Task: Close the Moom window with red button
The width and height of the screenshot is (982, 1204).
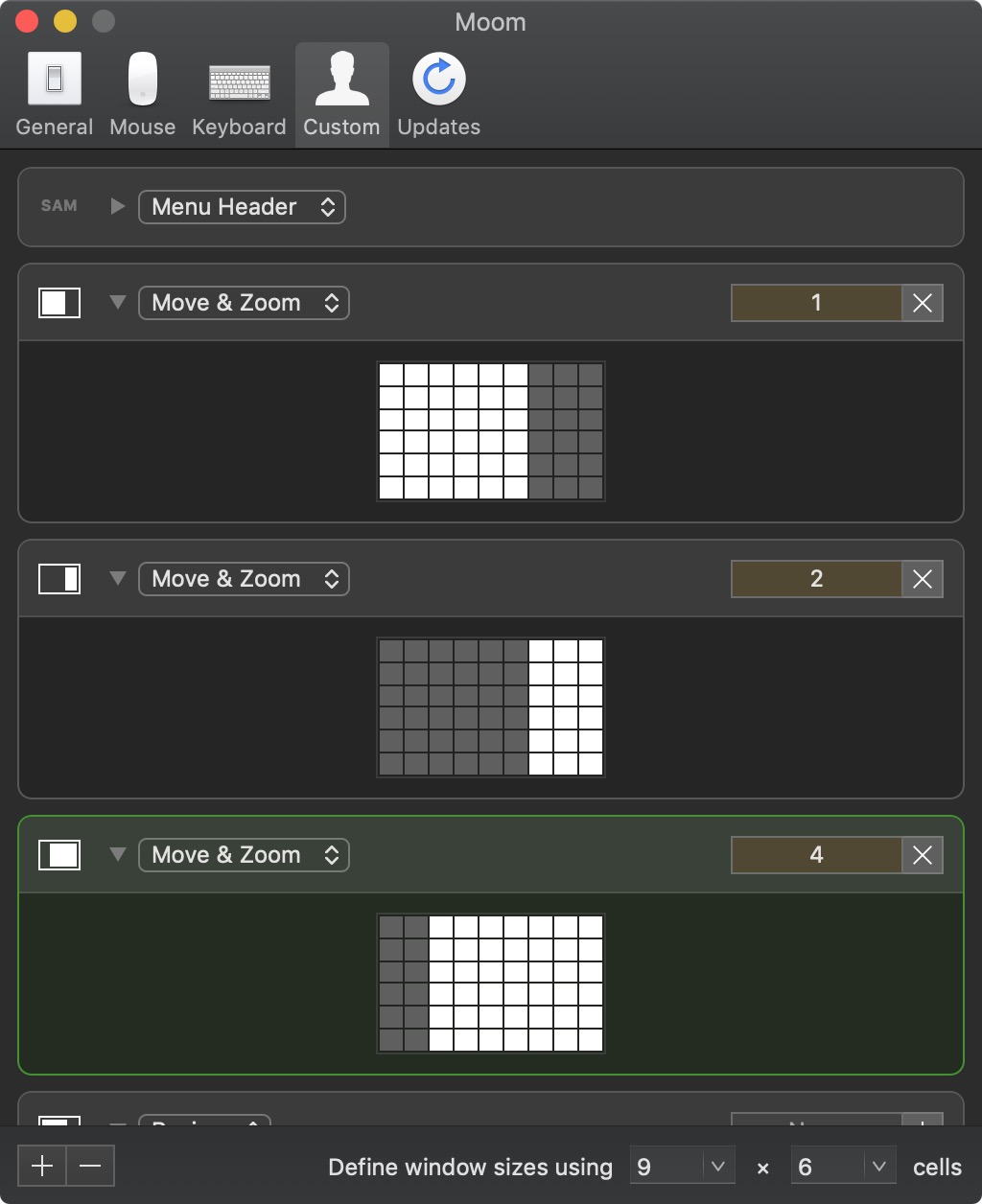Action: [x=28, y=21]
